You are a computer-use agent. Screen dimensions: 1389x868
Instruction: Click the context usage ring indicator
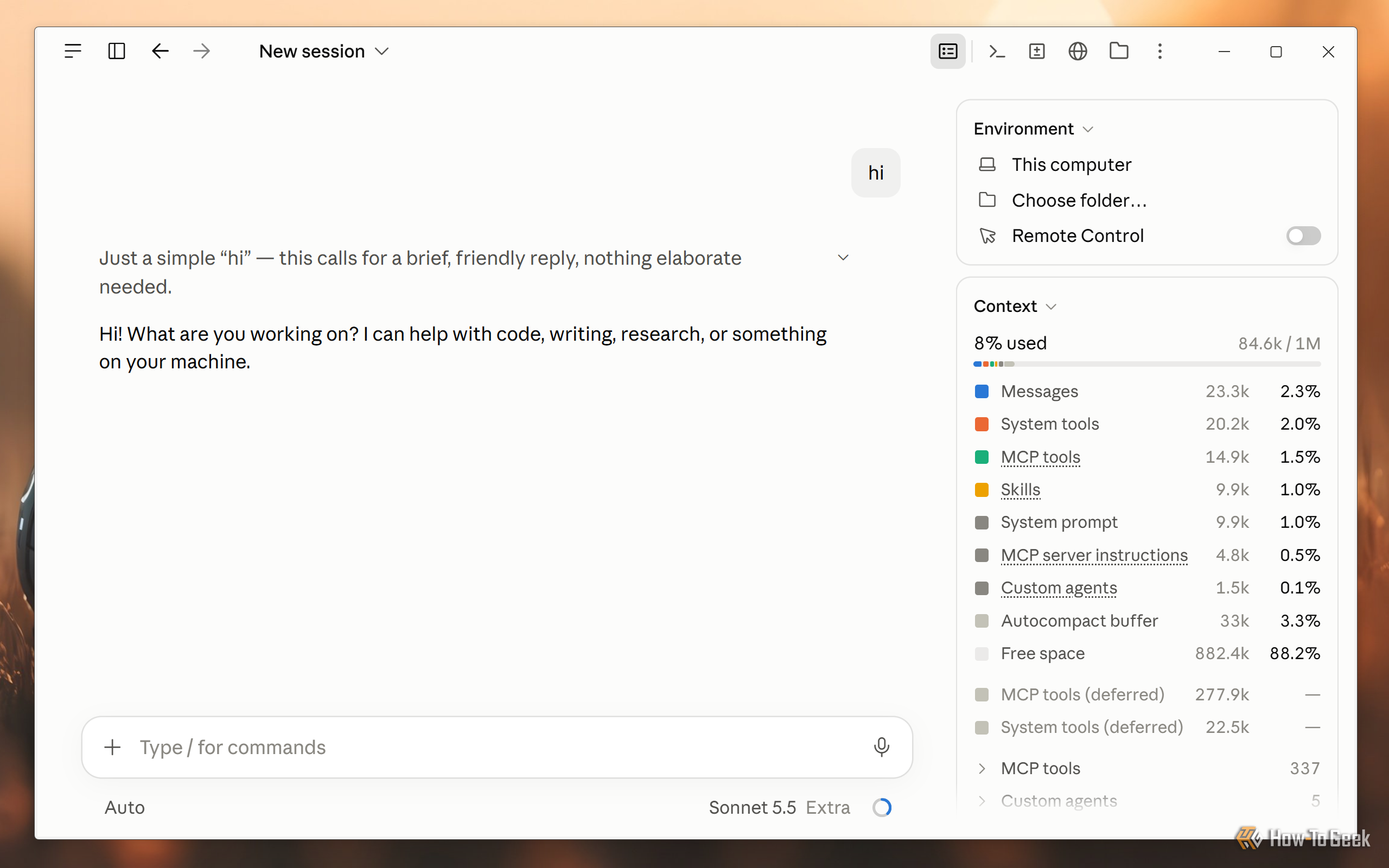point(882,807)
